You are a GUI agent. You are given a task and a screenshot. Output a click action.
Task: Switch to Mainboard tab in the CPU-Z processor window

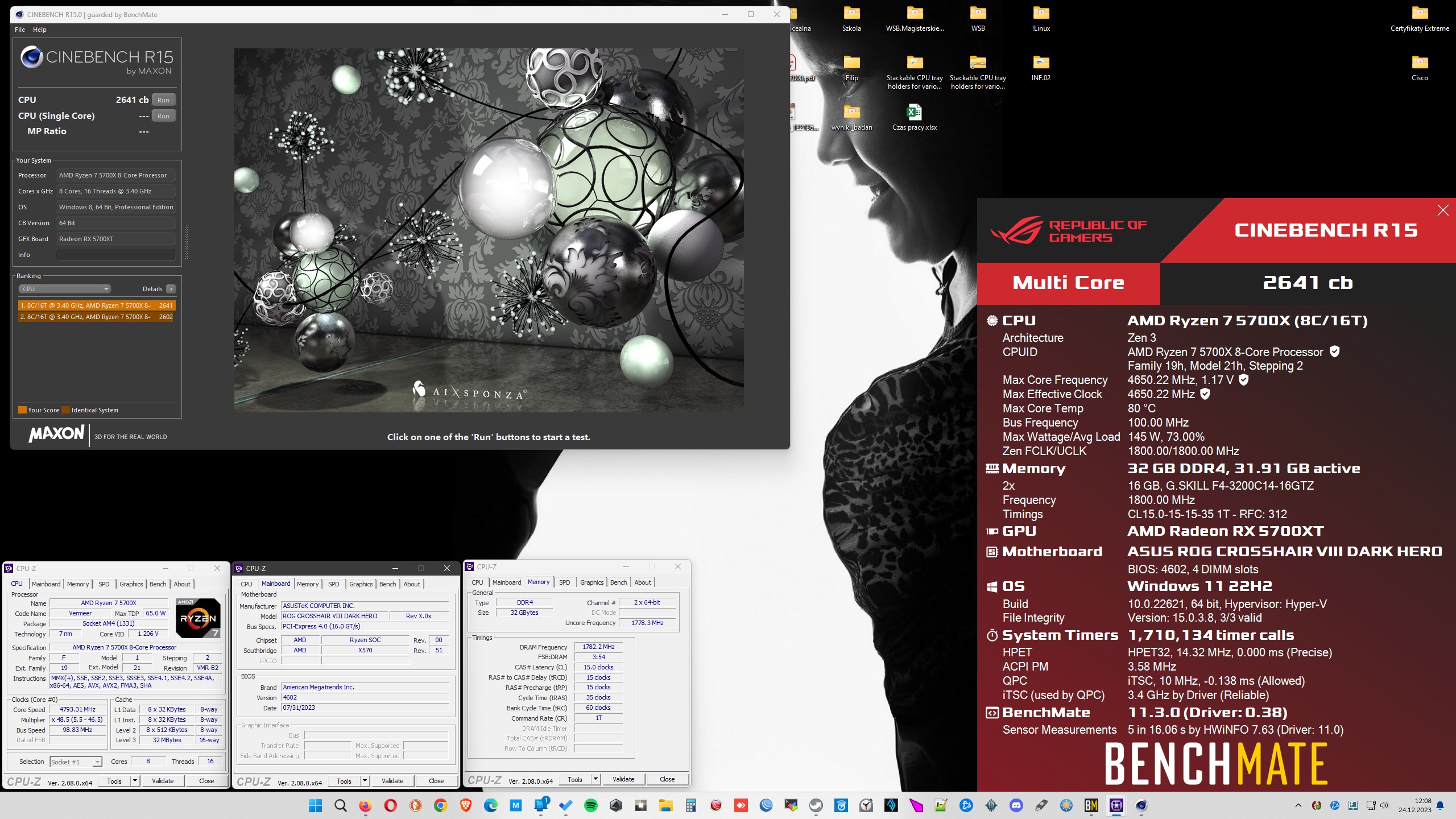click(46, 584)
